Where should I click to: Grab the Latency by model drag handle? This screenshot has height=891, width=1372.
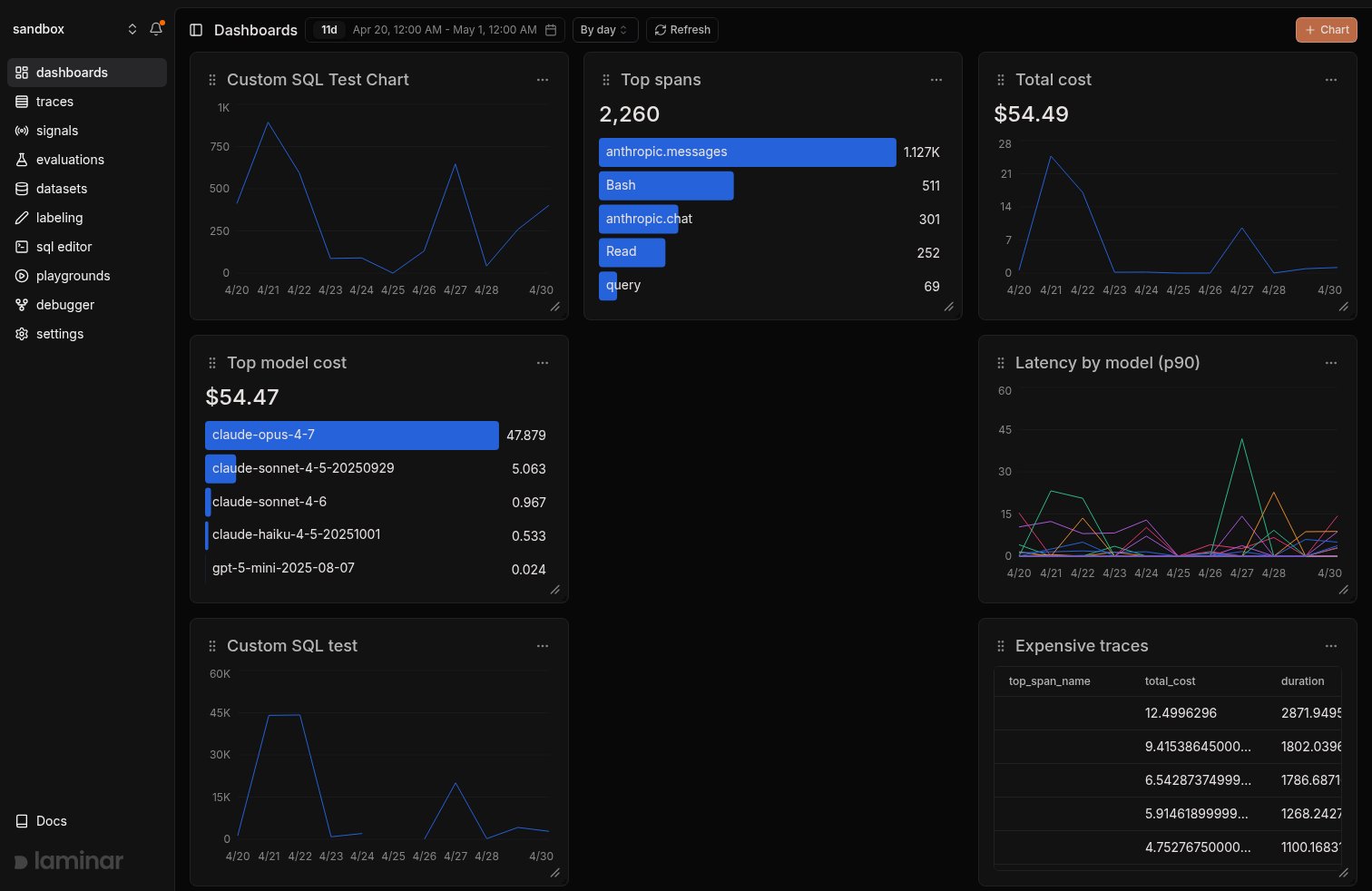(1001, 363)
